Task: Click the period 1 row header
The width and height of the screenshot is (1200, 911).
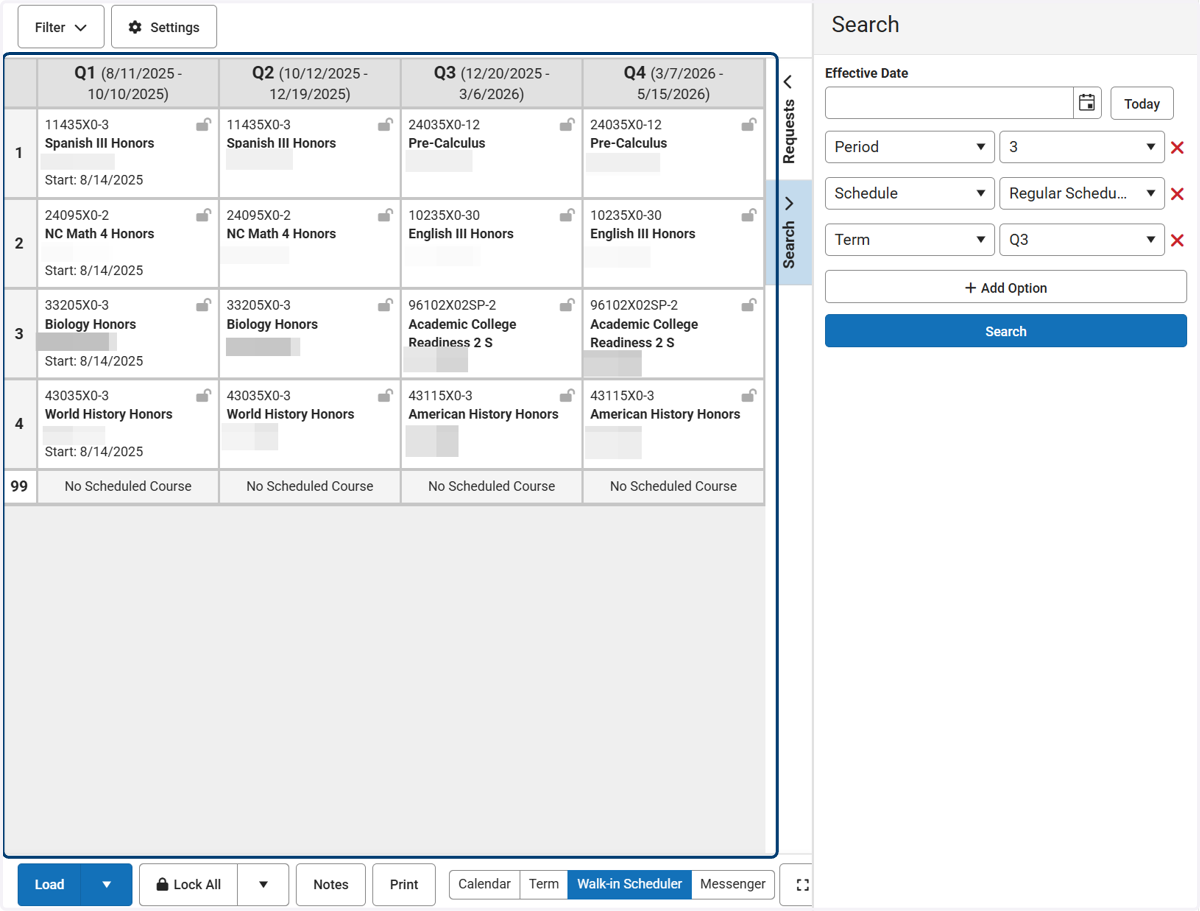Action: click(20, 153)
